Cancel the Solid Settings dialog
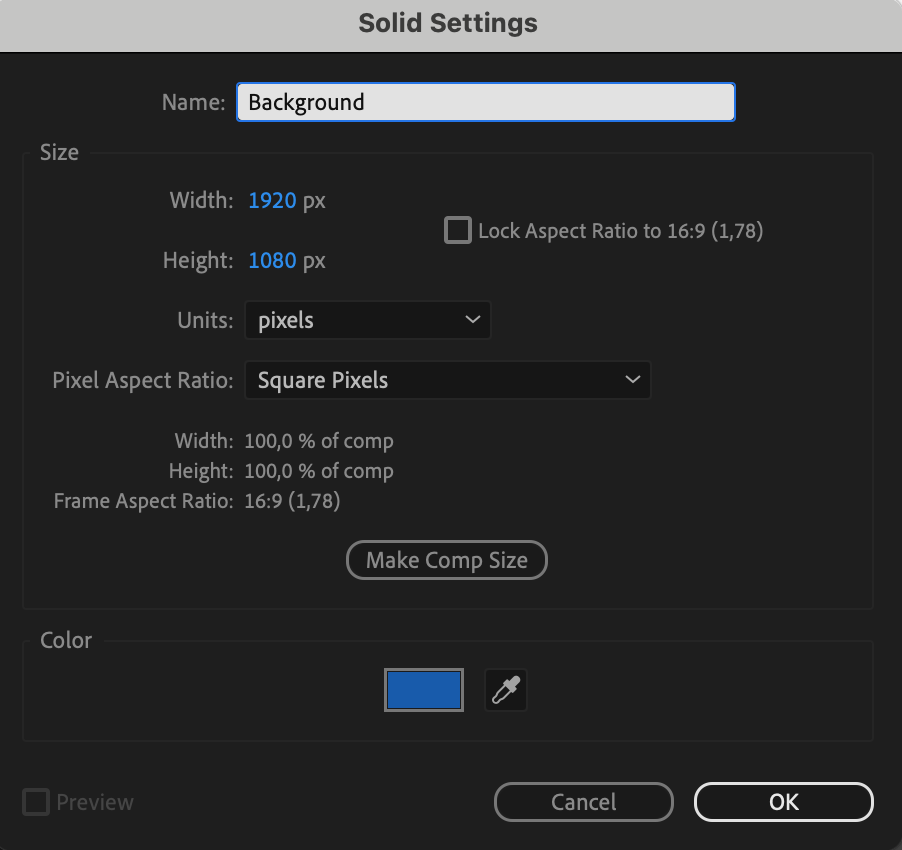 583,802
